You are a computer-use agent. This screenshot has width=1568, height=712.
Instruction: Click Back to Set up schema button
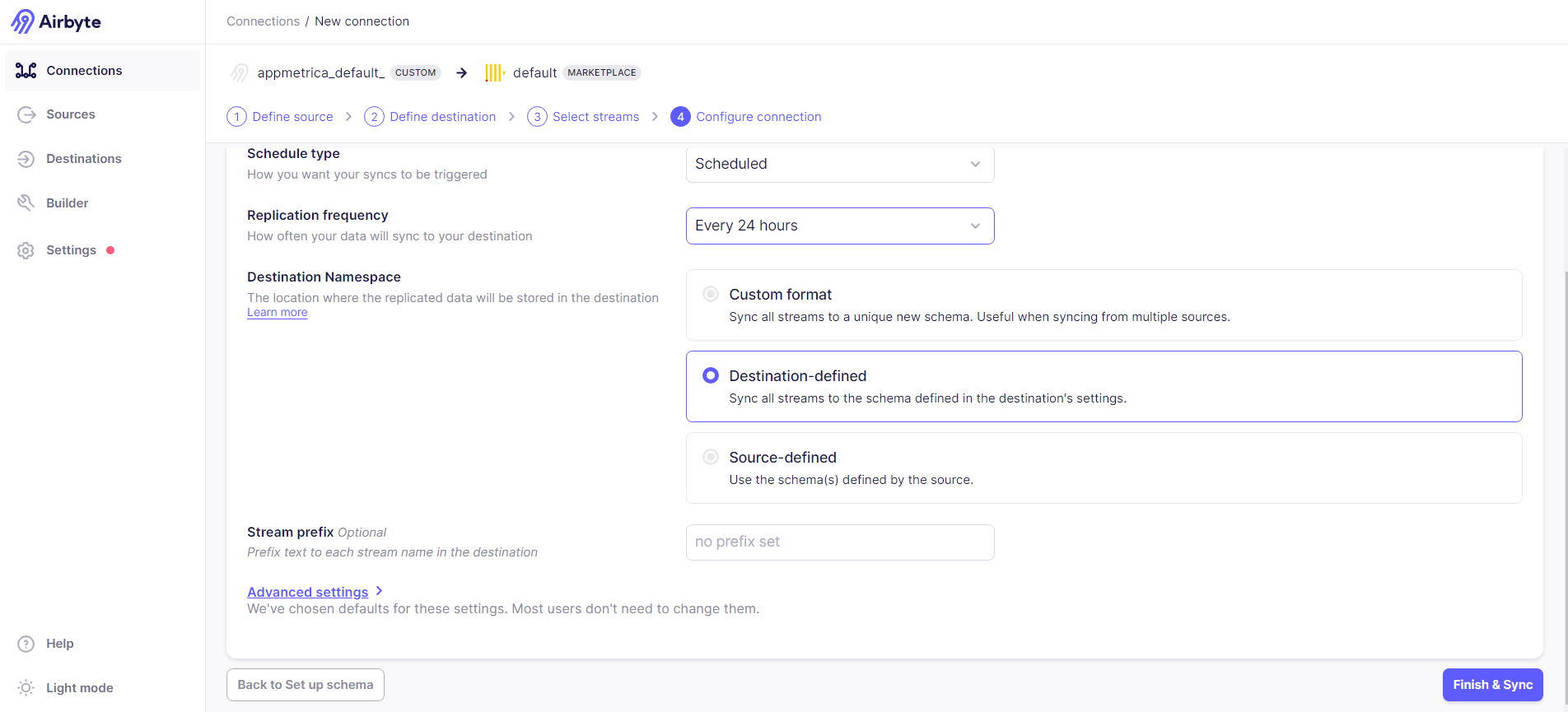point(306,685)
